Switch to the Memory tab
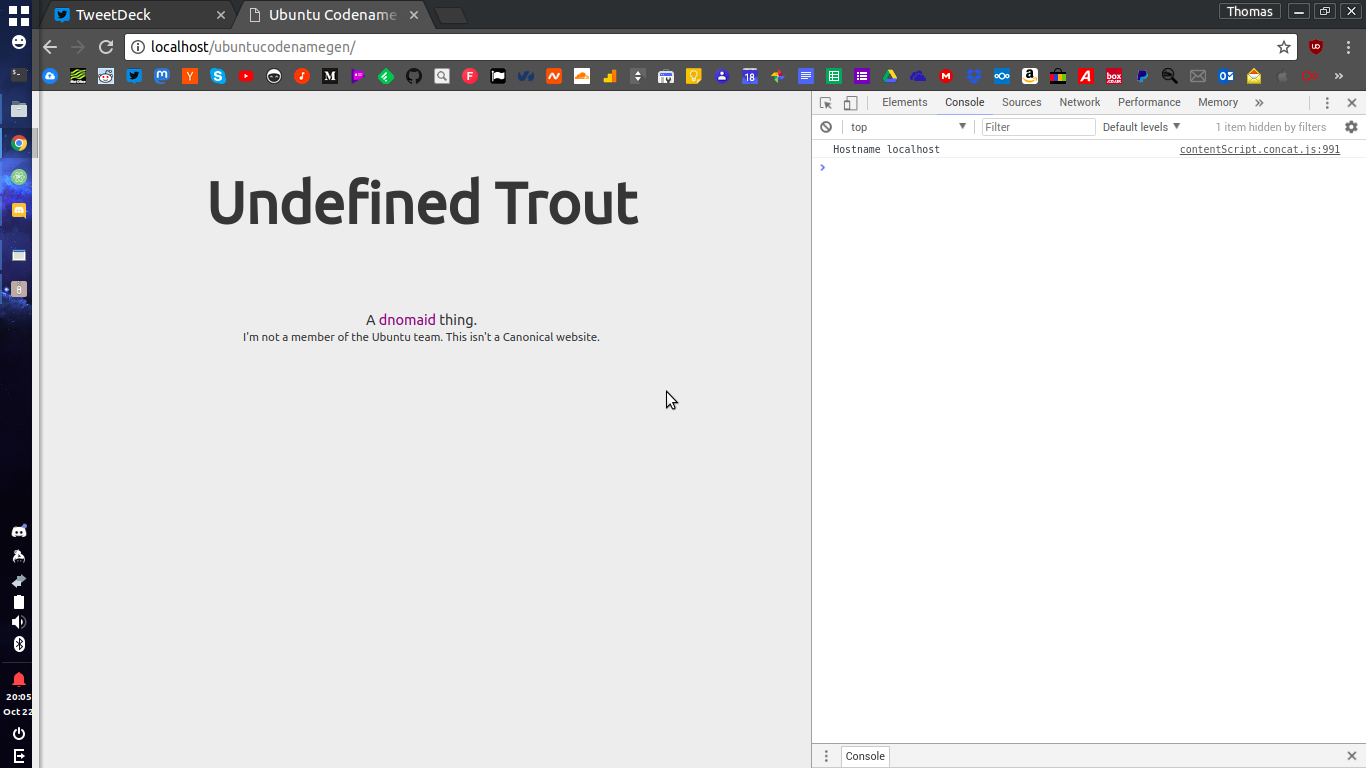This screenshot has height=768, width=1366. 1218,103
